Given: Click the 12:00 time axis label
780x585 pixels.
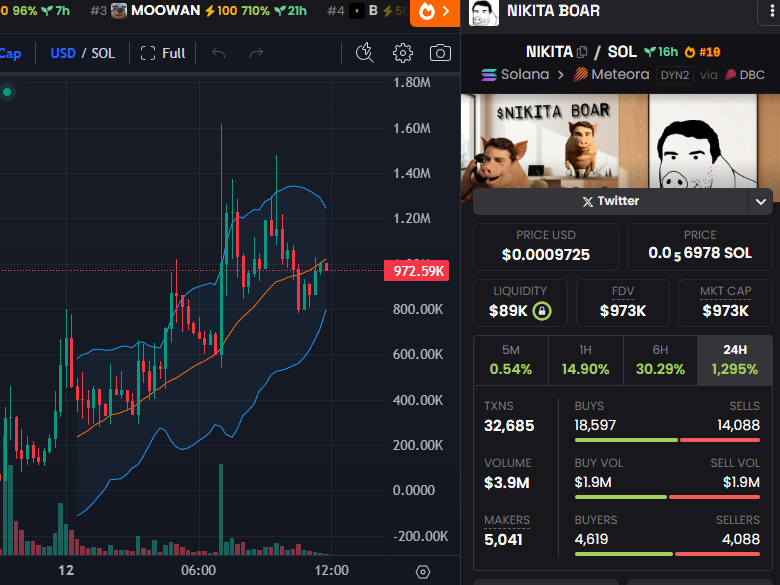Looking at the screenshot, I should click(x=331, y=570).
